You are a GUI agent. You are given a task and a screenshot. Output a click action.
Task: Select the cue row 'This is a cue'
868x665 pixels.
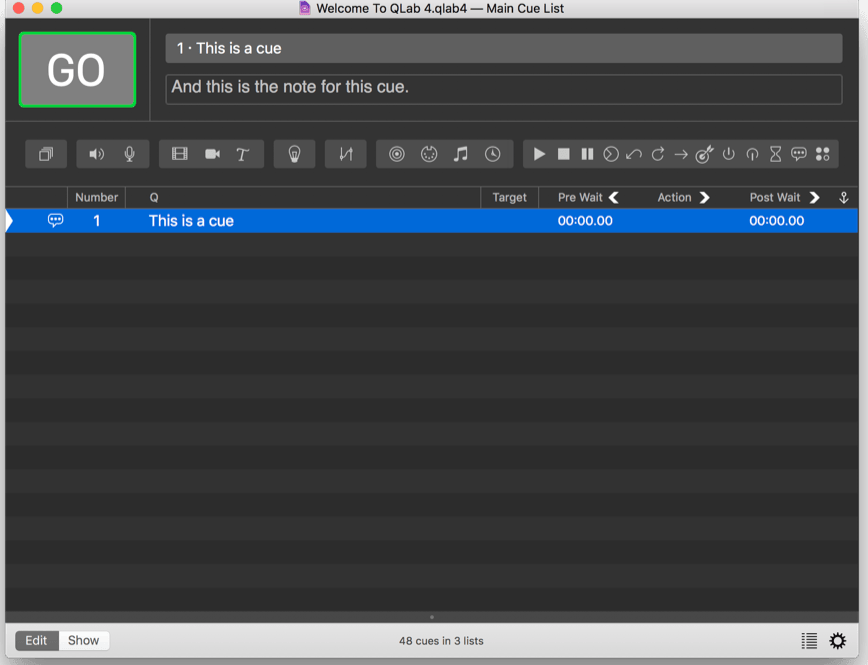[432, 221]
